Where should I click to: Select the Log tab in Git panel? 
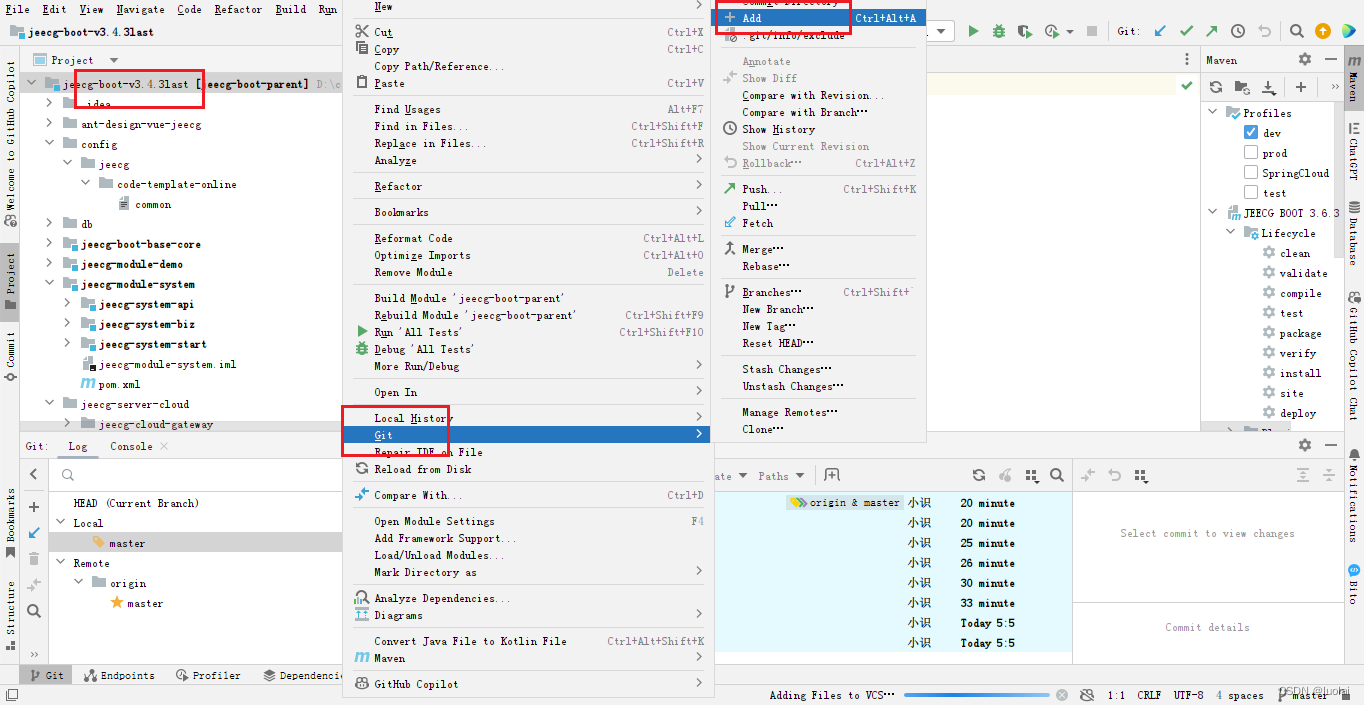tap(77, 446)
